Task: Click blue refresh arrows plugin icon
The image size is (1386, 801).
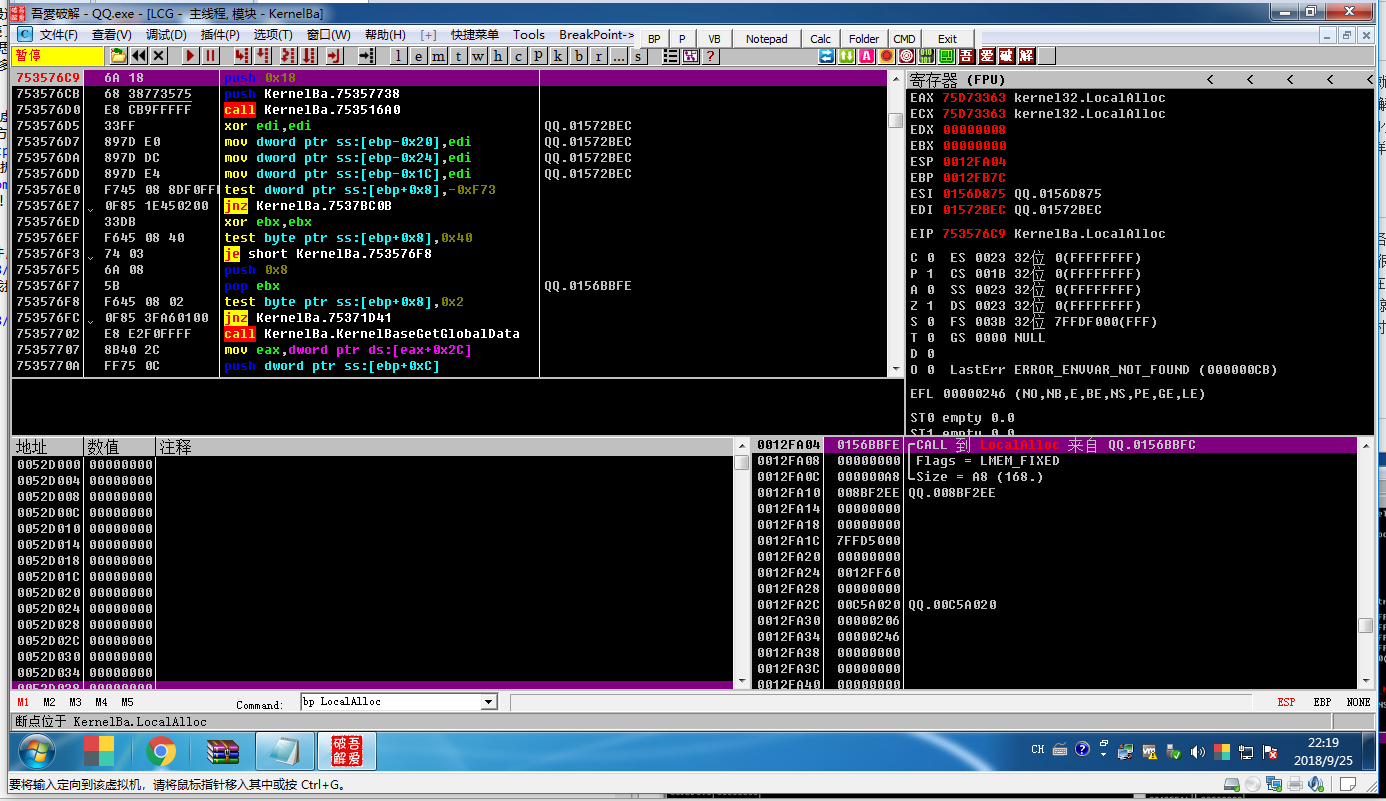Action: [x=827, y=56]
